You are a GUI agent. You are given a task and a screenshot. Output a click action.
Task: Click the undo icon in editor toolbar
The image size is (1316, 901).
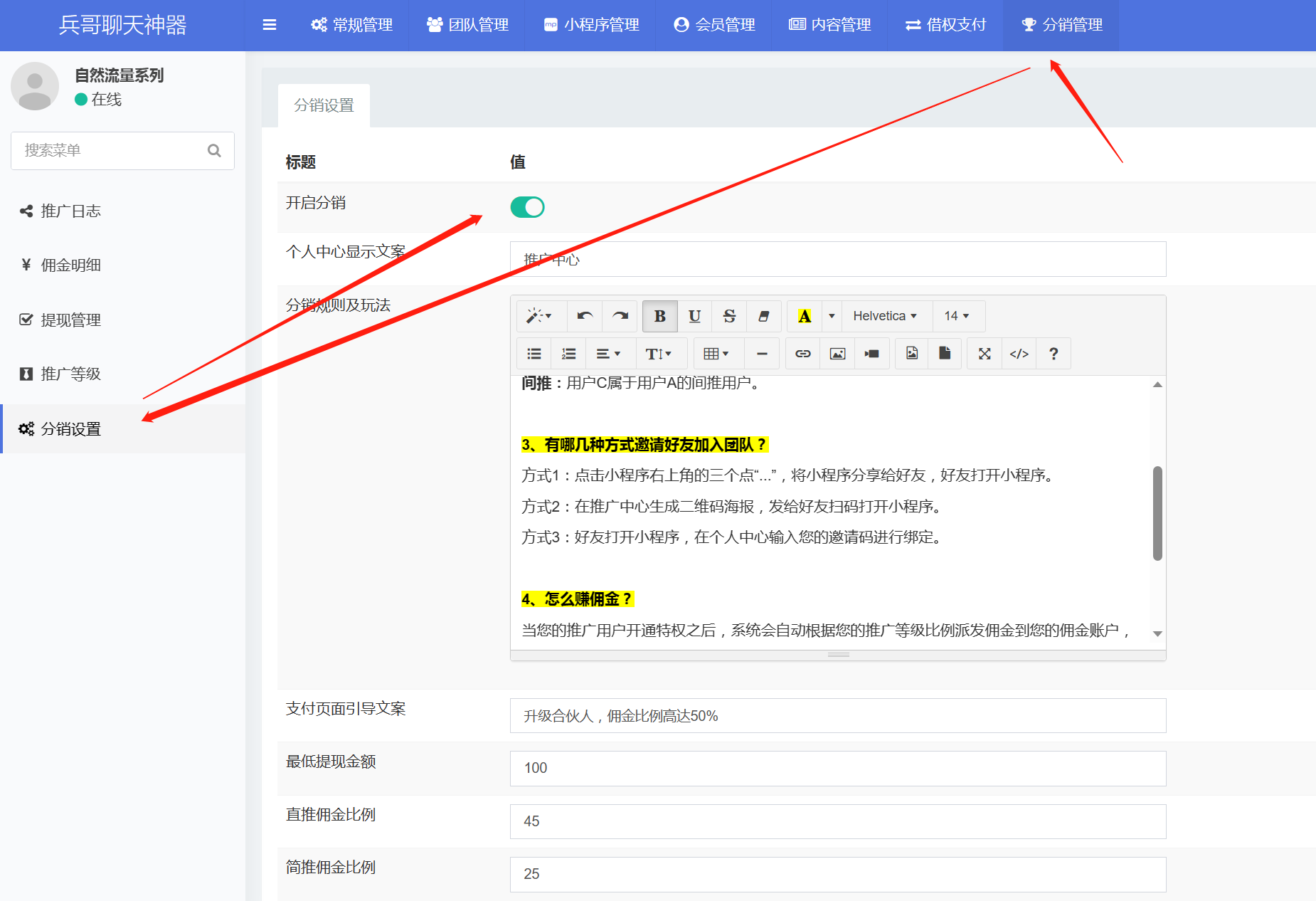click(585, 316)
